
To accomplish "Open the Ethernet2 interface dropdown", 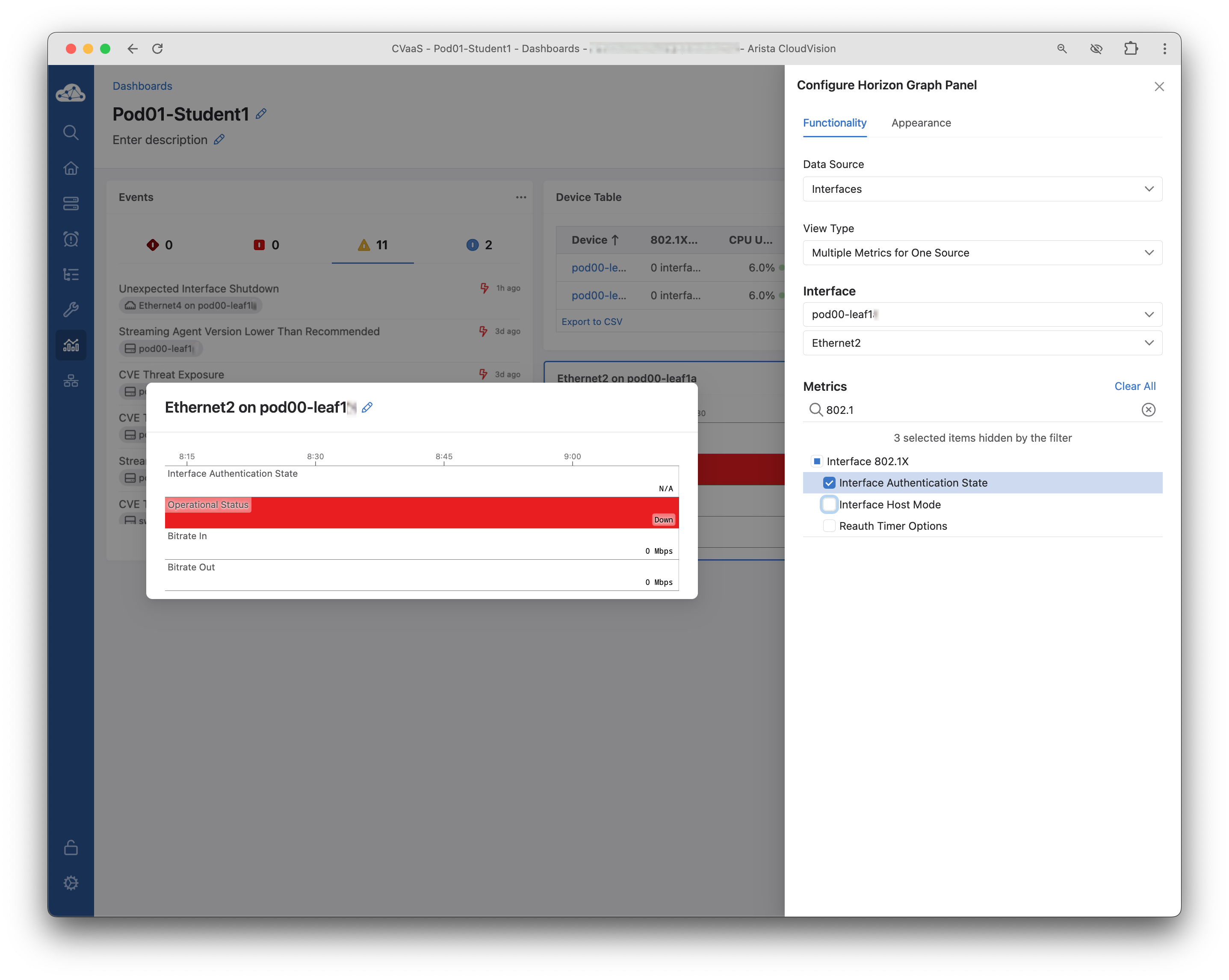I will point(981,342).
